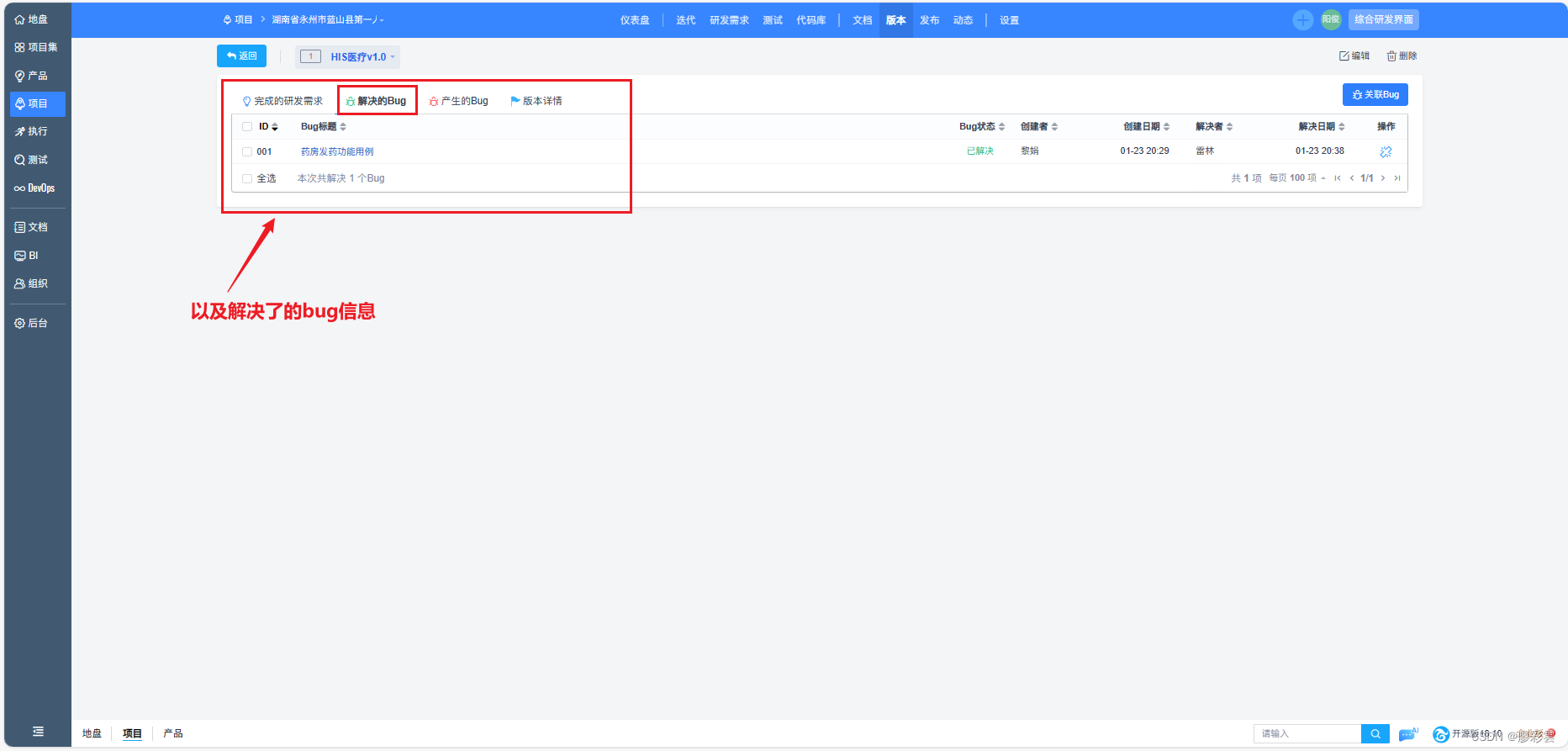Open the AI chat assistant icon

tap(1408, 734)
